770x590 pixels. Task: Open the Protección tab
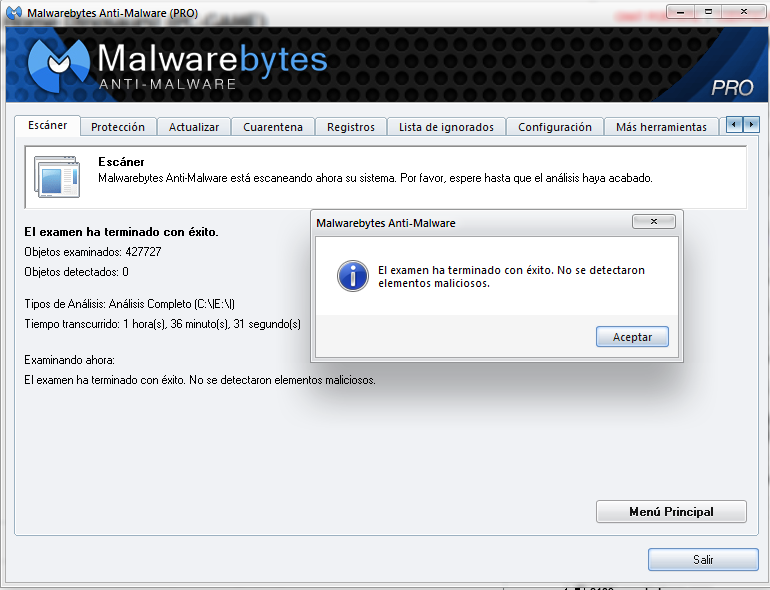tap(118, 127)
